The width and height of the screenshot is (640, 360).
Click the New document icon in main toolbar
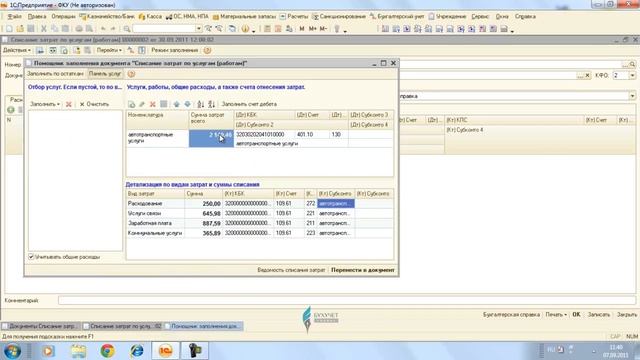9,29
